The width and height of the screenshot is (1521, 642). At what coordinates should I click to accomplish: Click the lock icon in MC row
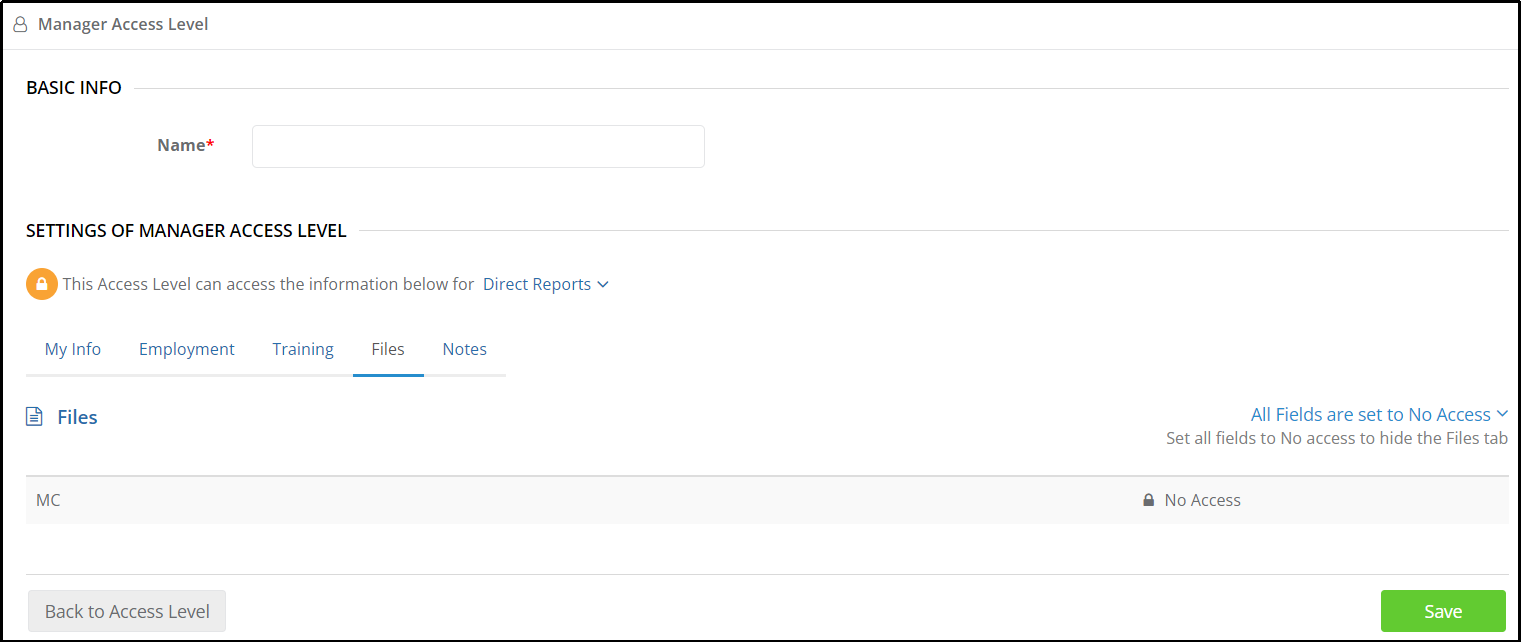tap(1148, 500)
